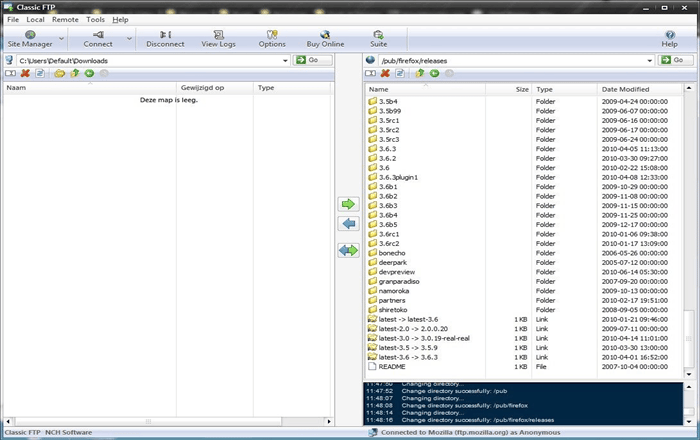Sort remote list by Size column
Screen dimensions: 700x440
[509, 89]
